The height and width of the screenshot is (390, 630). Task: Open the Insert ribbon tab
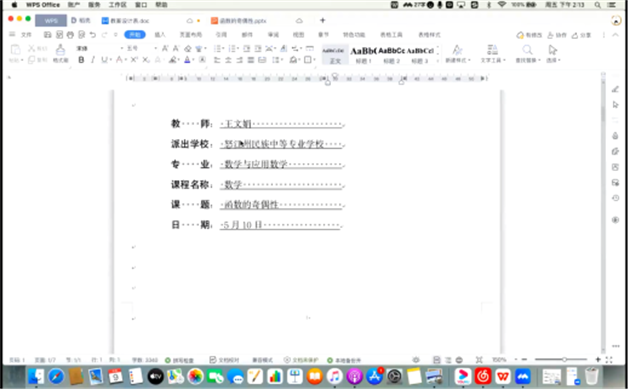[160, 35]
